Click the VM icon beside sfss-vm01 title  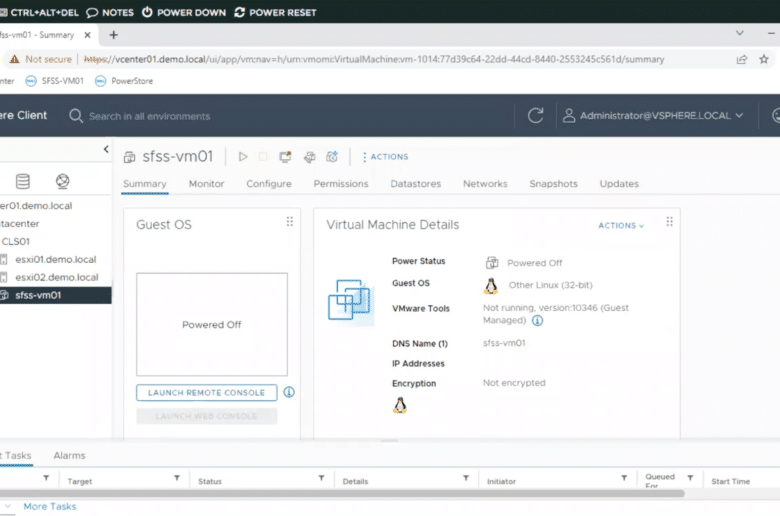129,157
